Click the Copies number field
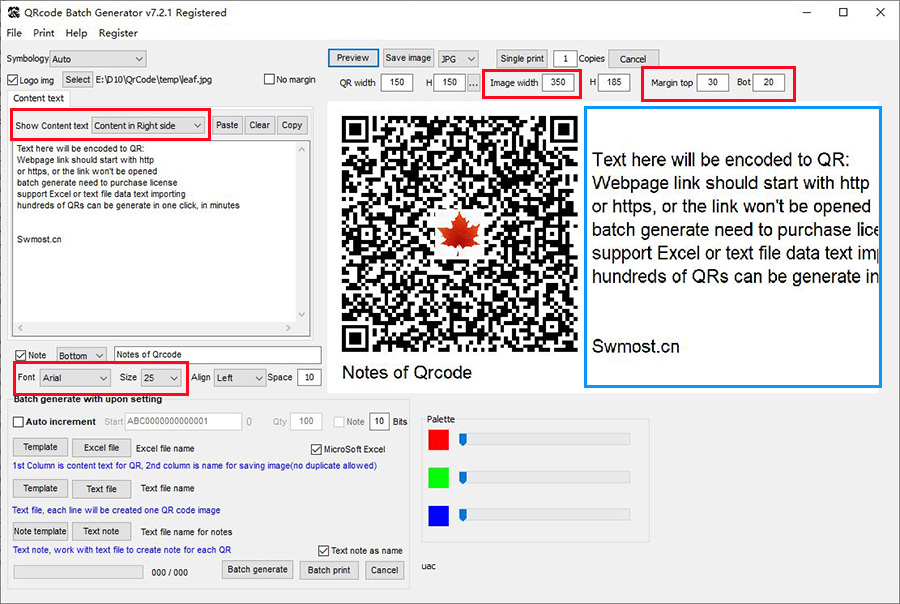The width and height of the screenshot is (900, 604). pos(565,59)
